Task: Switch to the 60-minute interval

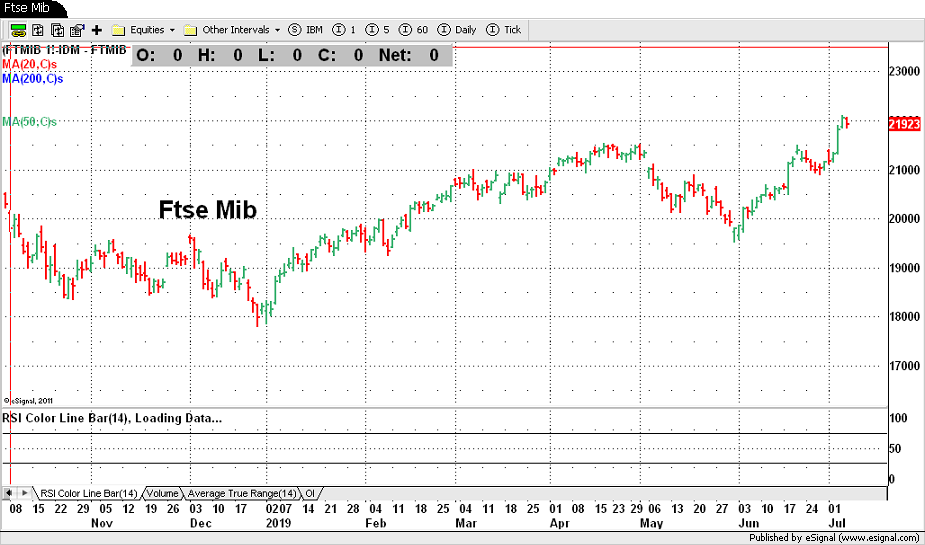Action: [414, 30]
